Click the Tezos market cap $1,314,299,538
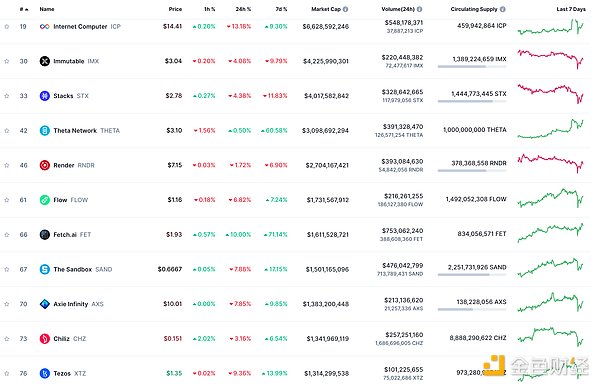 pyautogui.click(x=326, y=373)
